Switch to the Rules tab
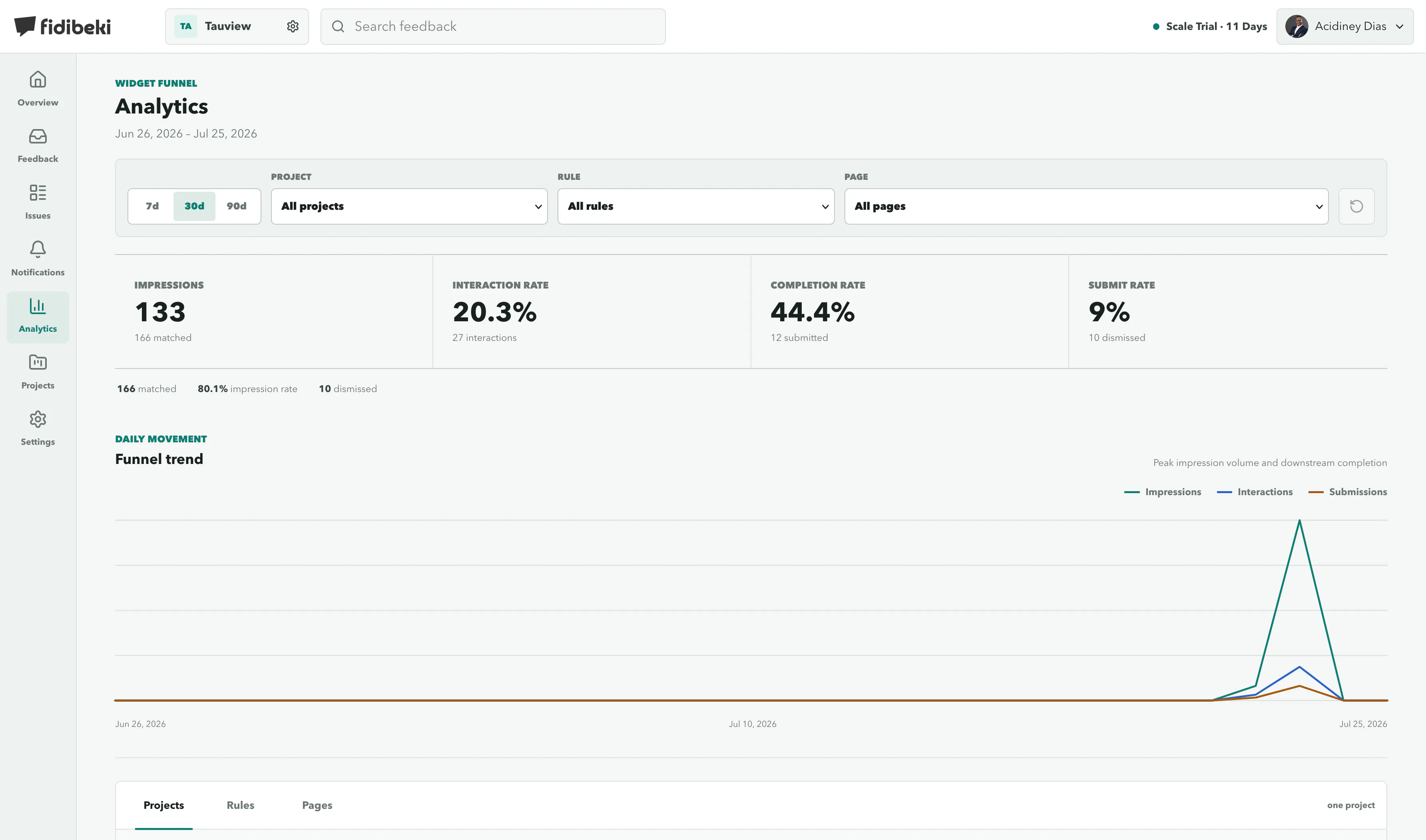Image resolution: width=1426 pixels, height=840 pixels. [x=241, y=805]
